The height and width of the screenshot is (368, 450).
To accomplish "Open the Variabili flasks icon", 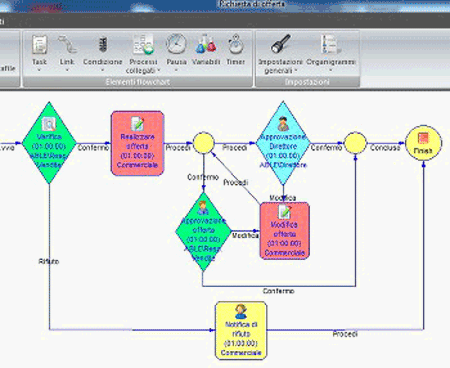I will (206, 44).
